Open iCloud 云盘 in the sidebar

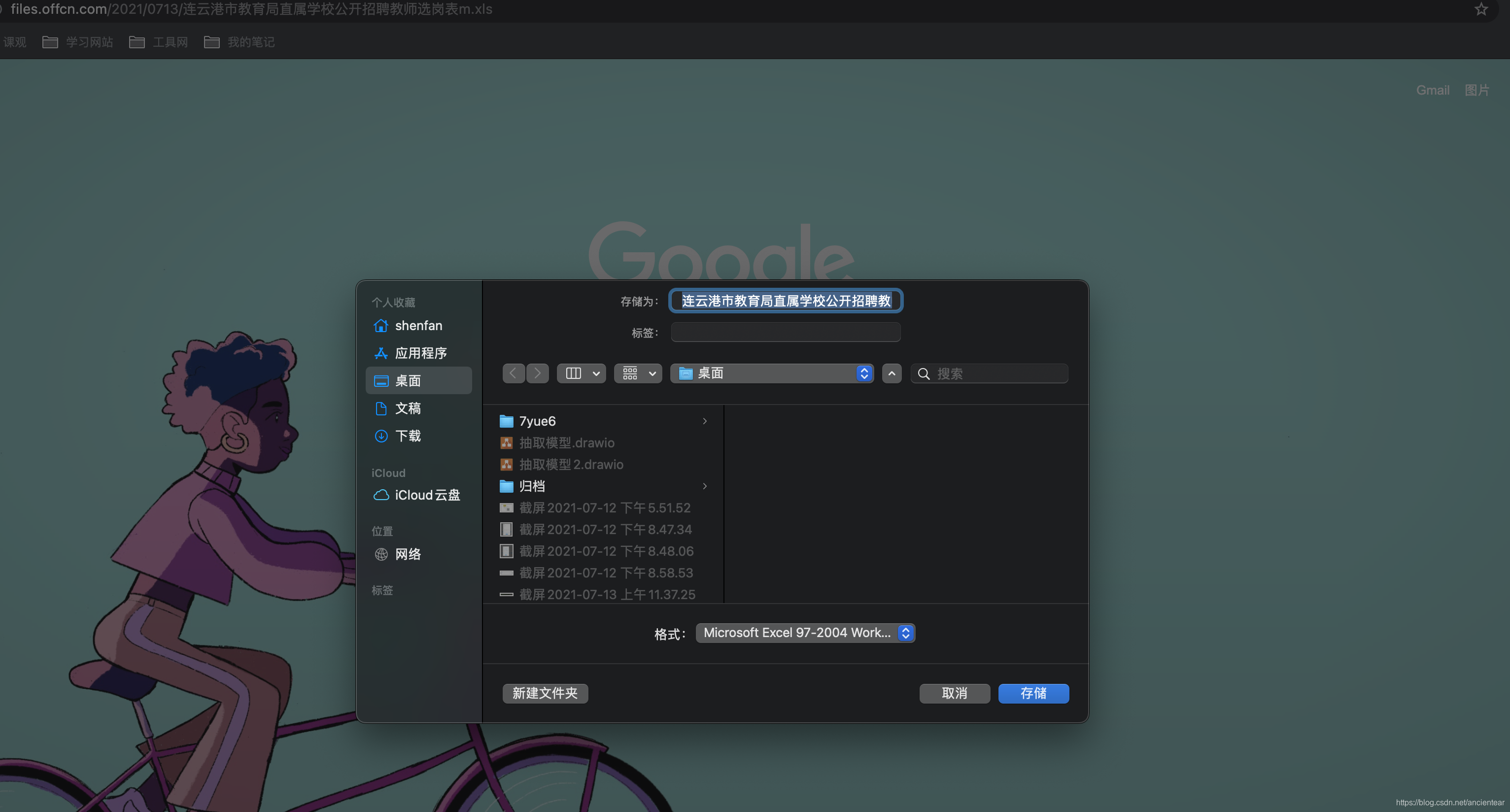tap(427, 495)
